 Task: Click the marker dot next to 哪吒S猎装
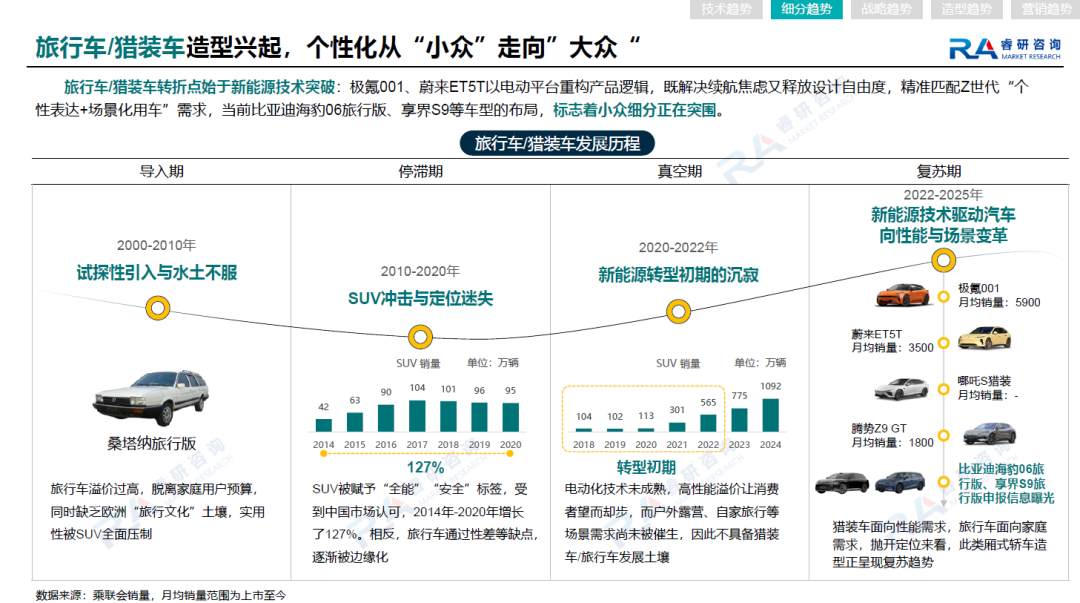tap(944, 389)
